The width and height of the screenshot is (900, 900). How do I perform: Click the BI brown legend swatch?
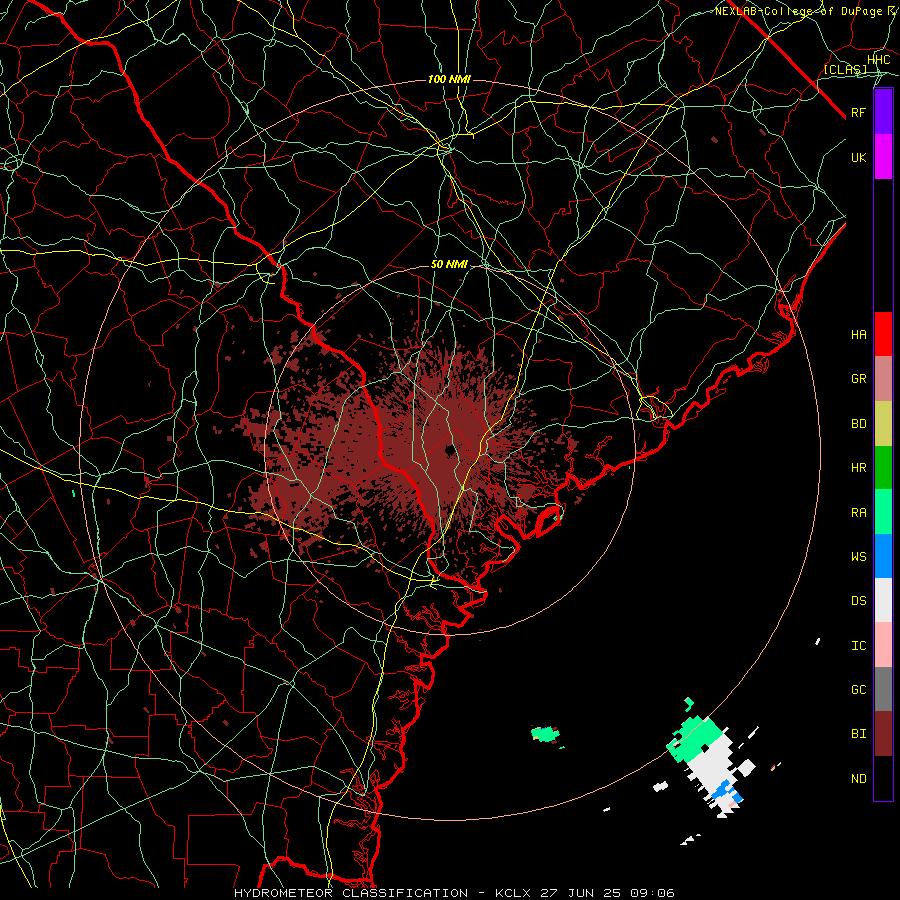883,734
